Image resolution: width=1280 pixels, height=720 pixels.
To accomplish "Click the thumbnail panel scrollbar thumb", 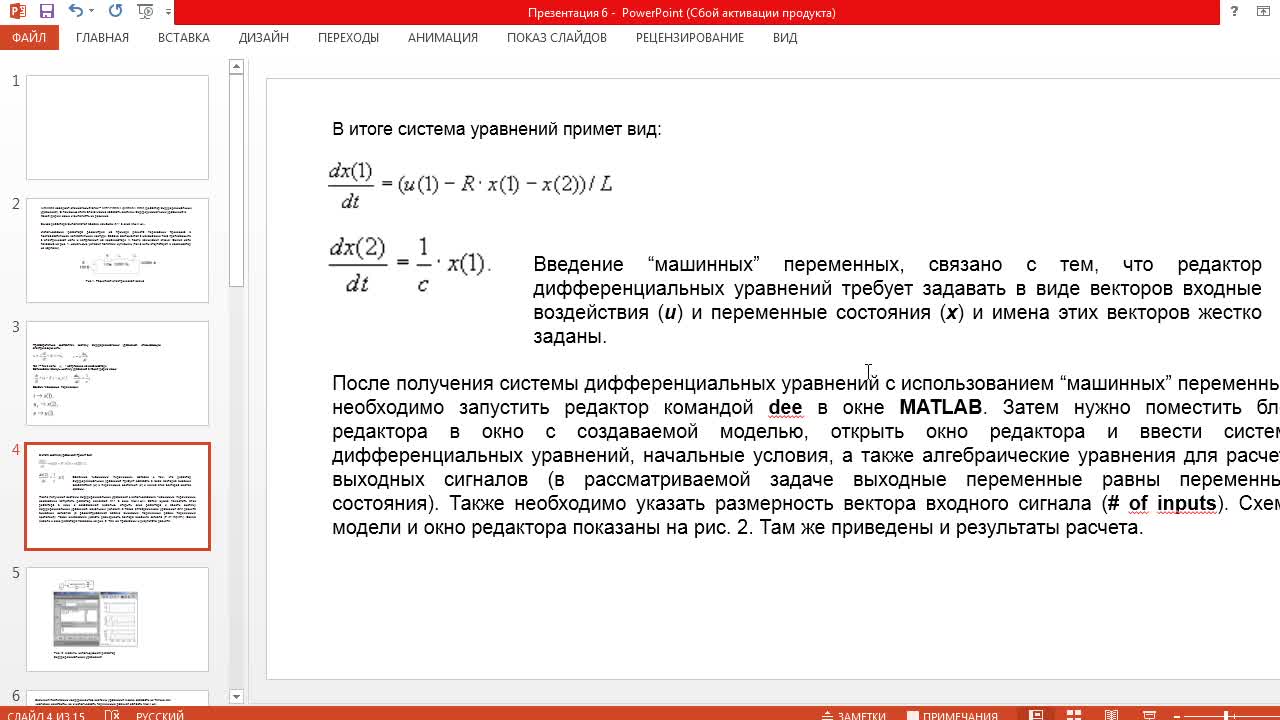I will 236,180.
